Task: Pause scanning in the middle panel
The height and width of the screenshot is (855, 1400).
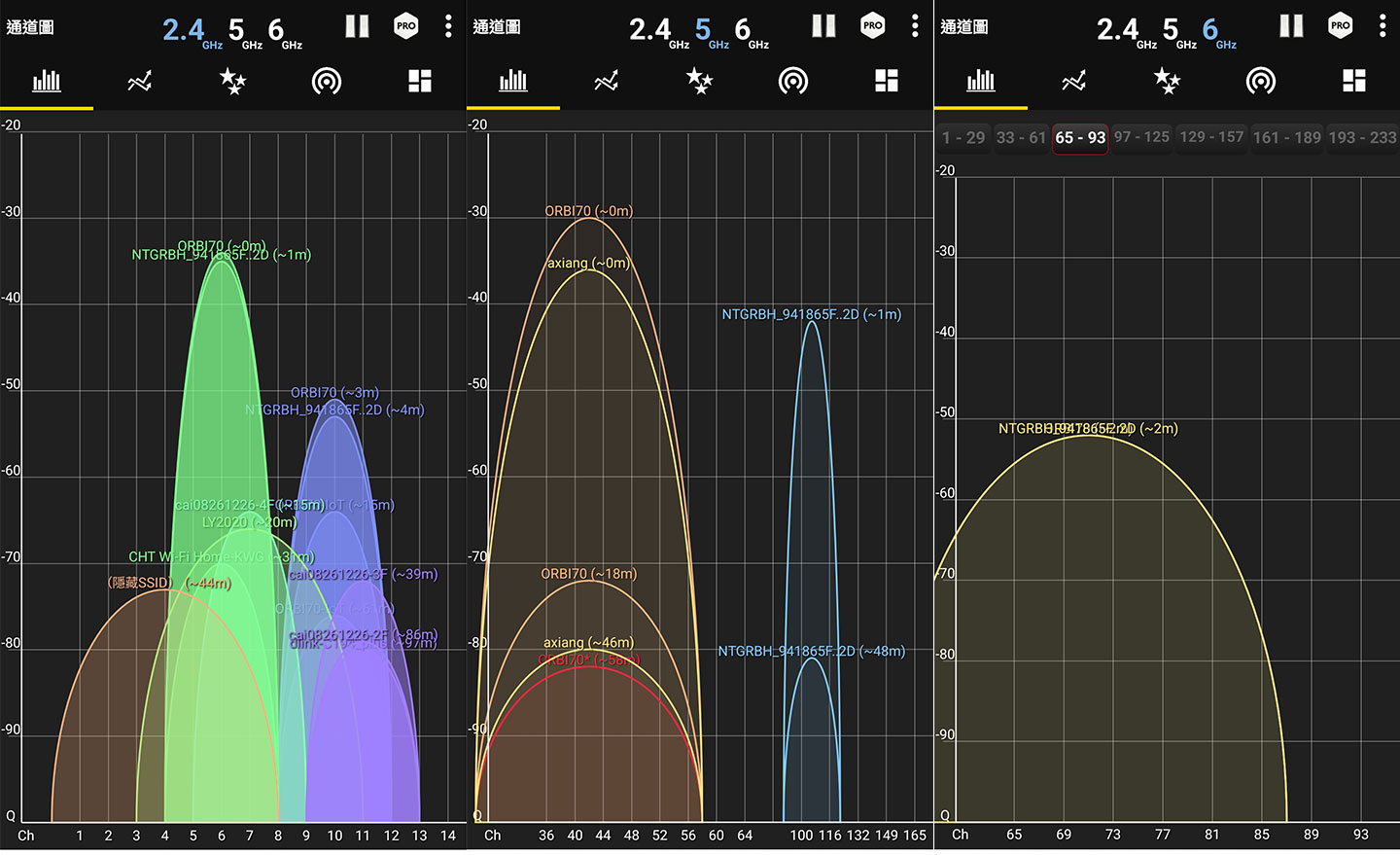Action: [823, 26]
